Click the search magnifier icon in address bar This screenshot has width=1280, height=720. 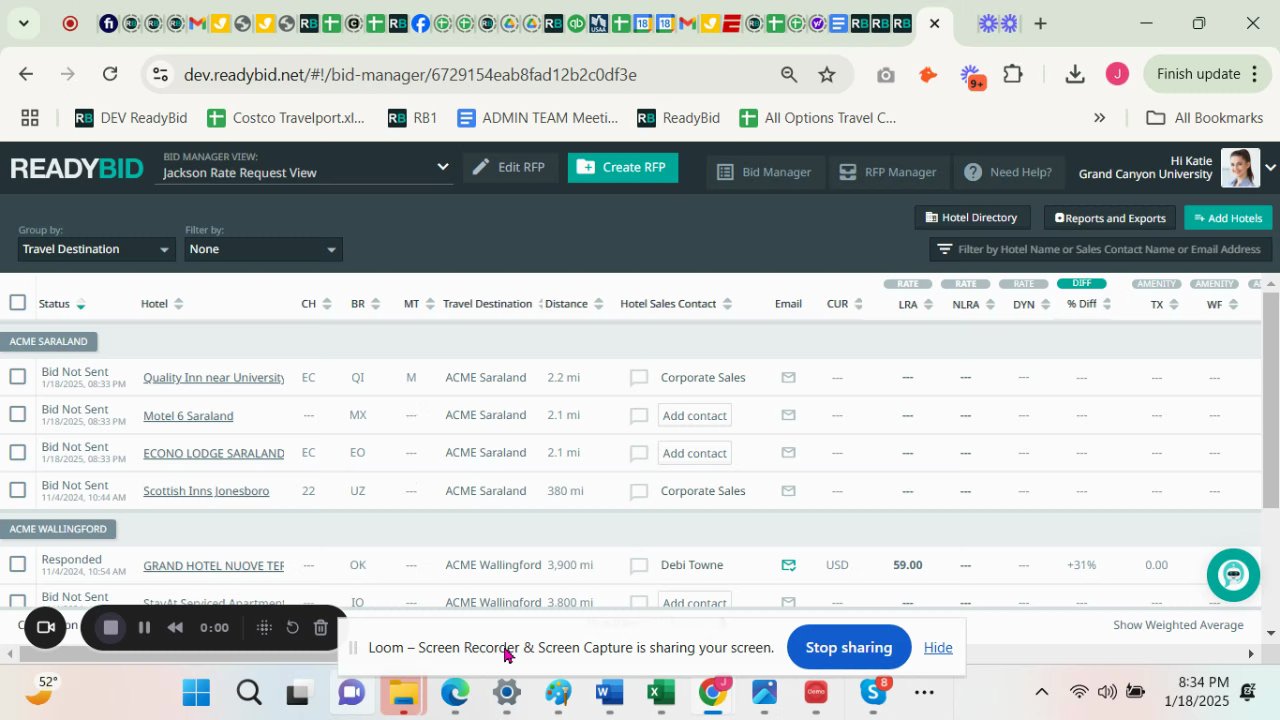click(789, 74)
